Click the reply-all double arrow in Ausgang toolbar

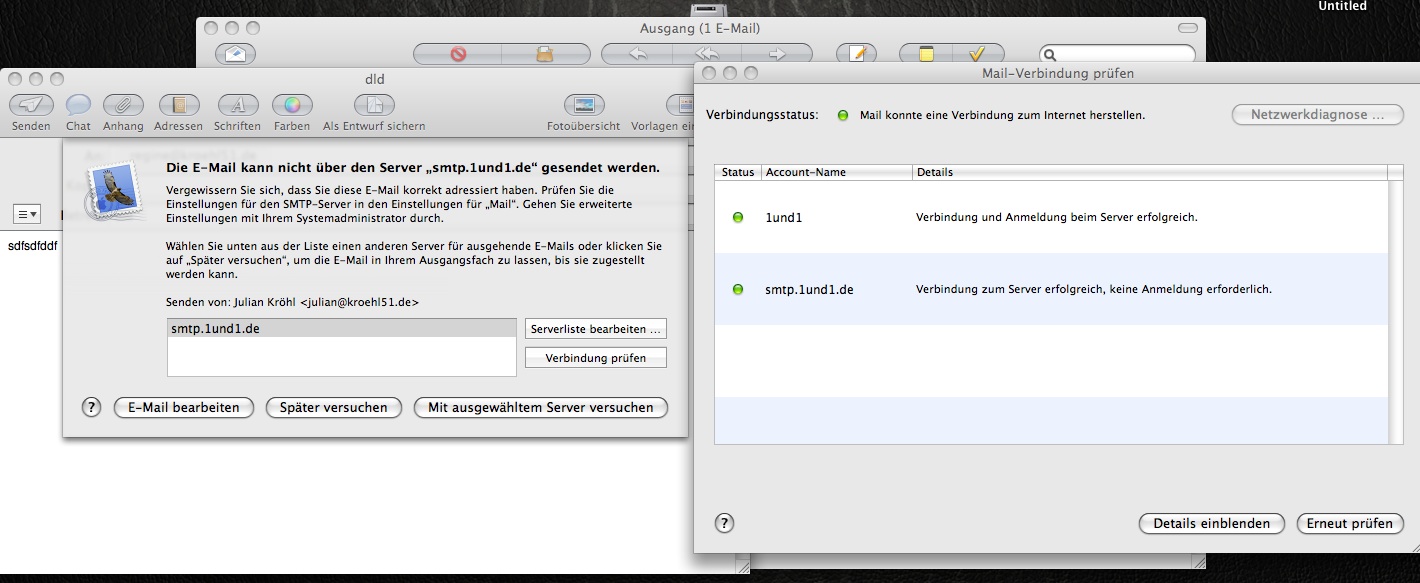click(707, 54)
